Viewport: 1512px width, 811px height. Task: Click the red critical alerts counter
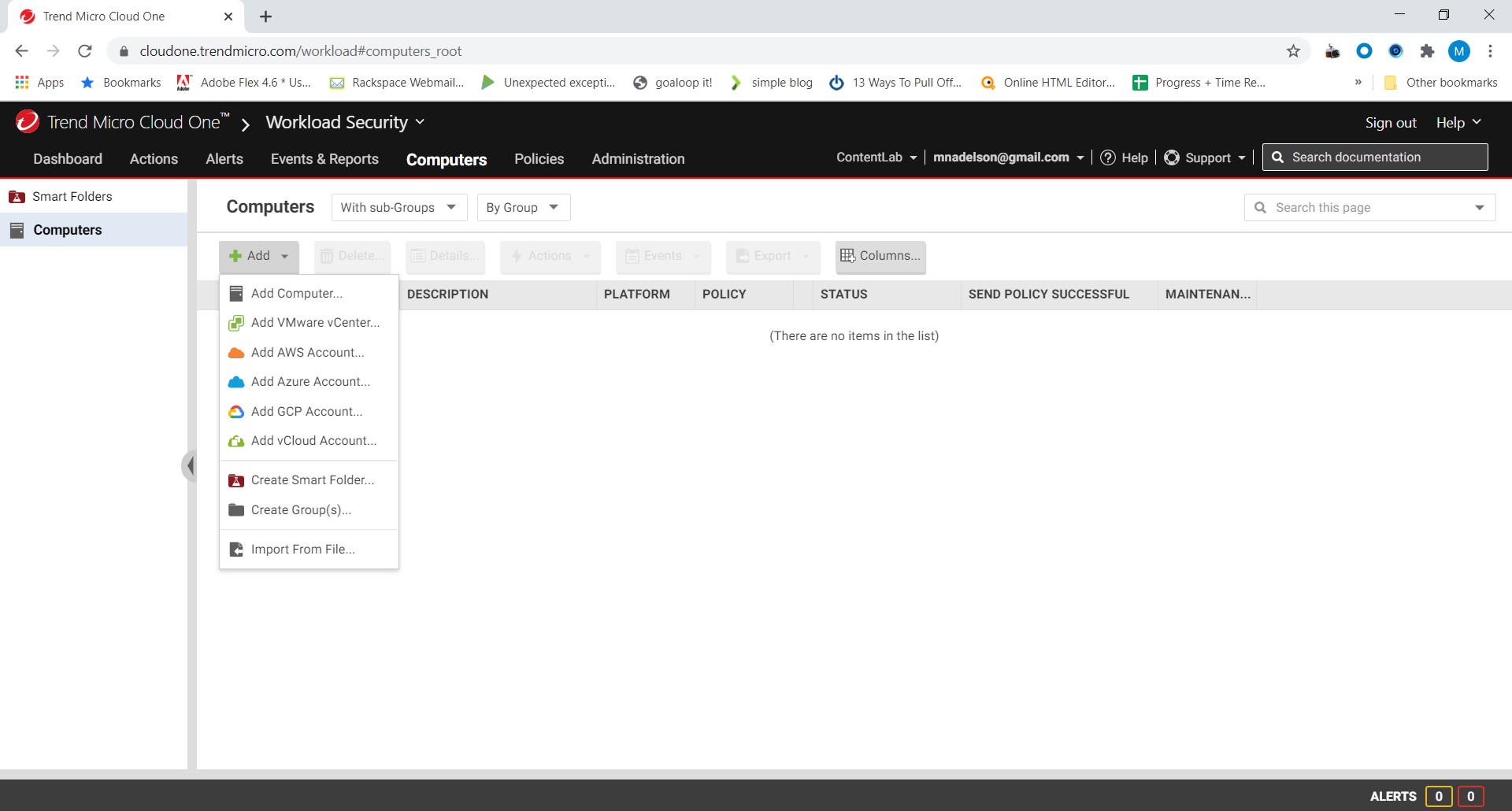pyautogui.click(x=1470, y=796)
